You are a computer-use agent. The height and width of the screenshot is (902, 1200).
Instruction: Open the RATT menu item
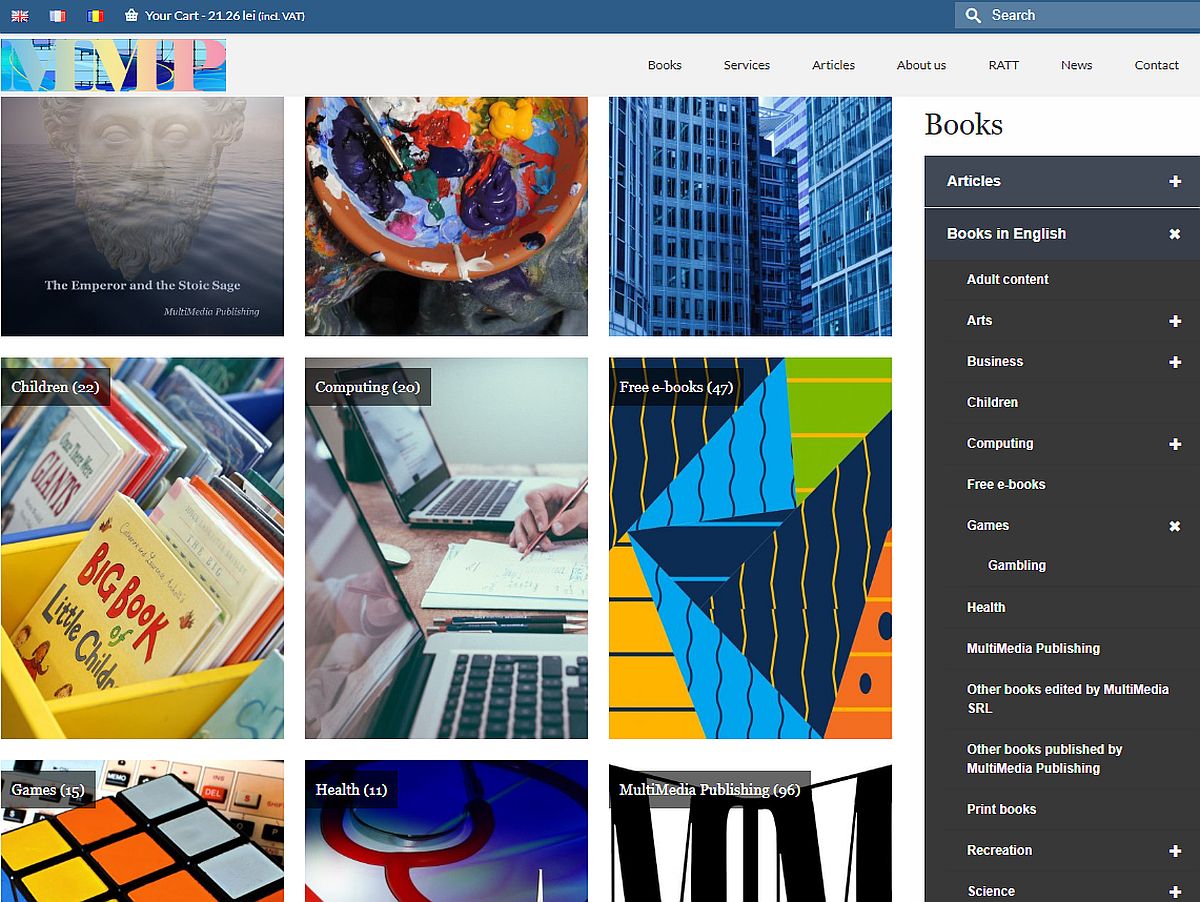(x=1004, y=65)
